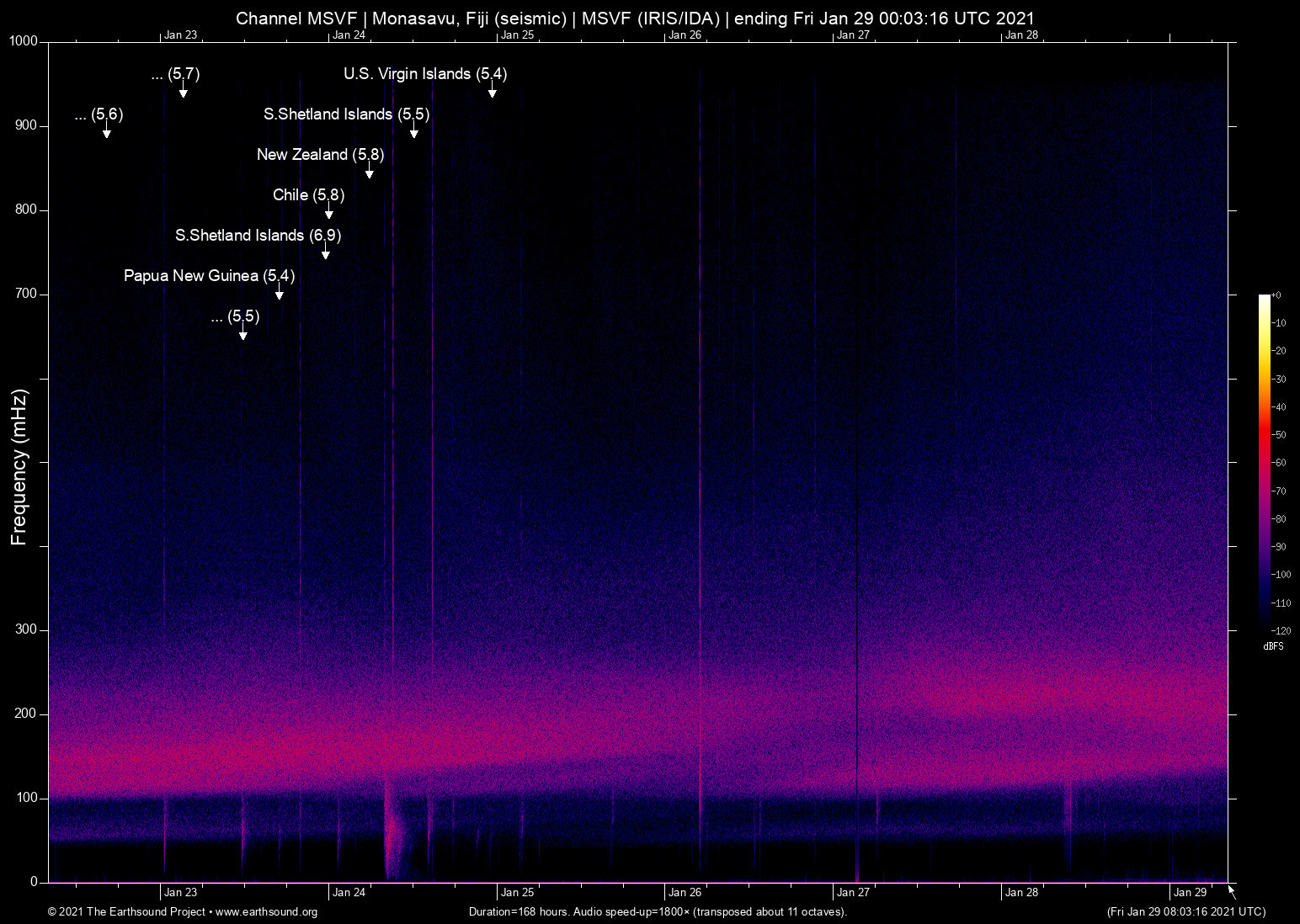The width and height of the screenshot is (1300, 924).
Task: Select the 1000 frequency axis label
Action: pos(23,41)
